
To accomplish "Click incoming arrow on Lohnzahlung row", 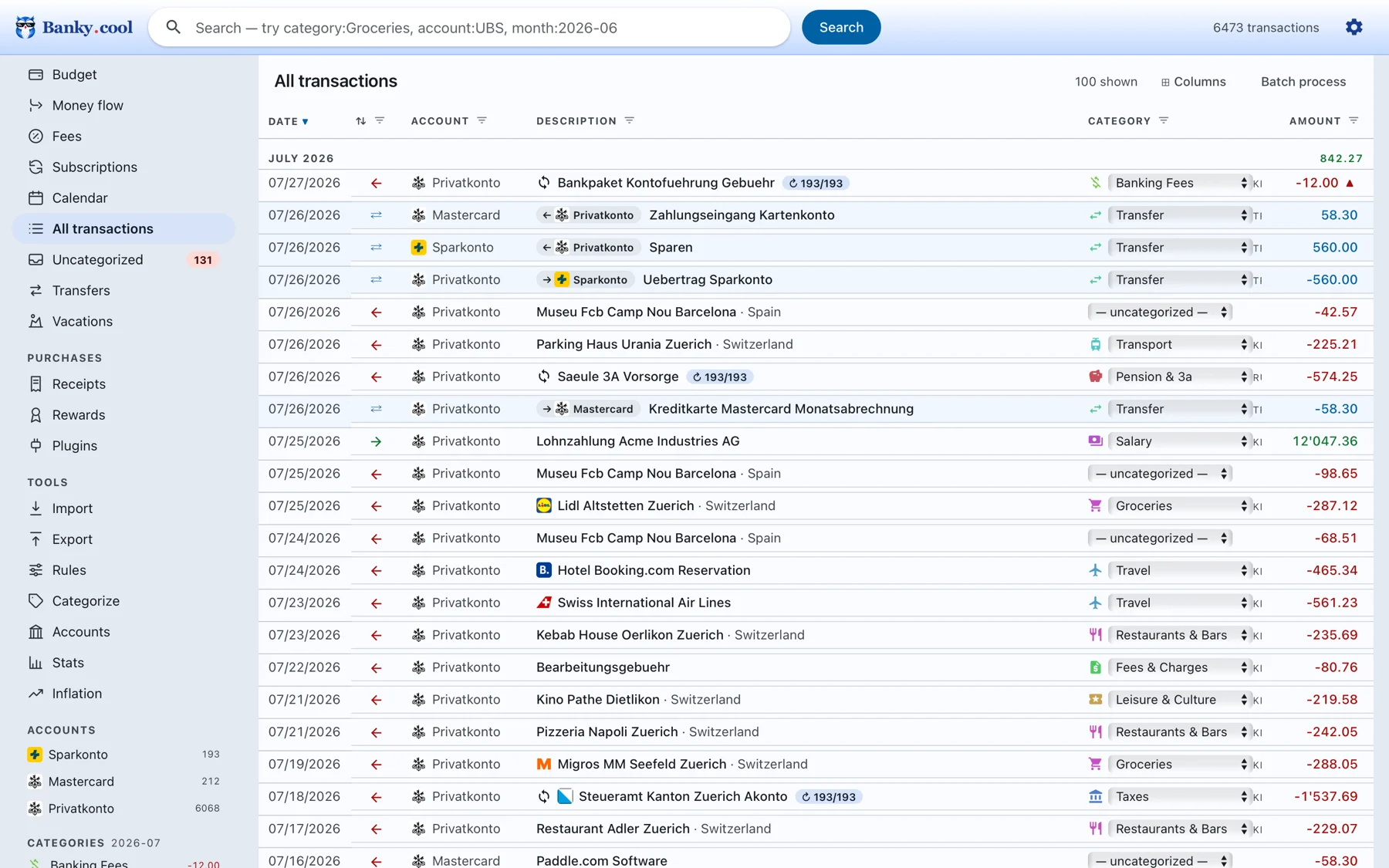I will click(x=376, y=441).
